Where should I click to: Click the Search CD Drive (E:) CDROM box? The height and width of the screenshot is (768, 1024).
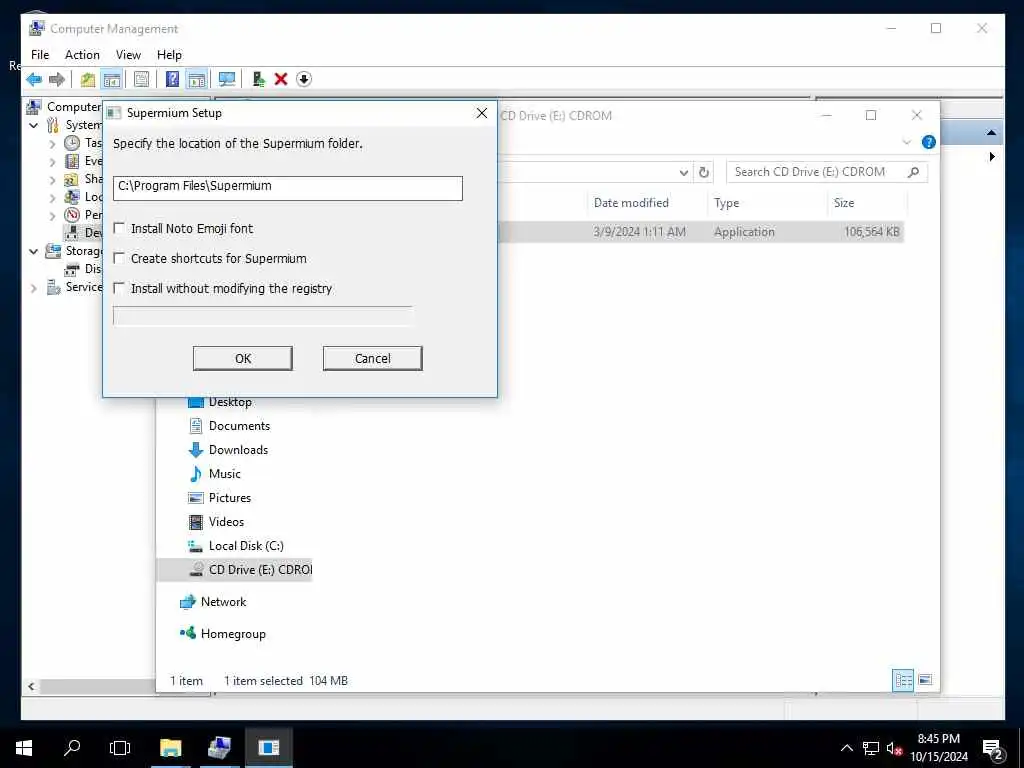coord(826,172)
